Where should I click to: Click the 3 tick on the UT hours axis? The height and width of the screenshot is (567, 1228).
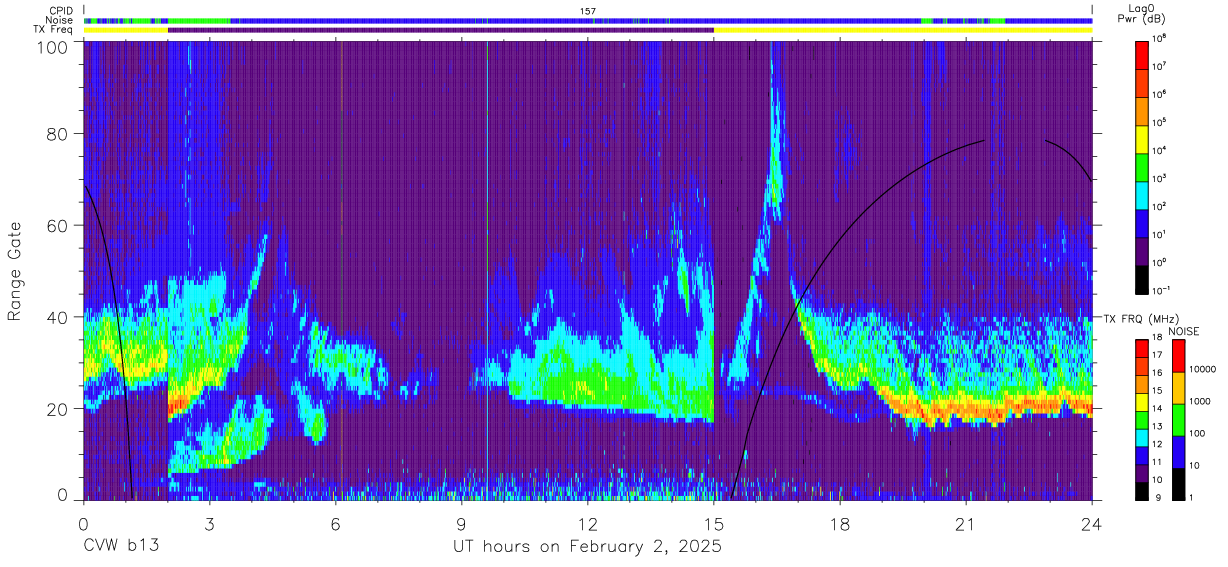(210, 522)
